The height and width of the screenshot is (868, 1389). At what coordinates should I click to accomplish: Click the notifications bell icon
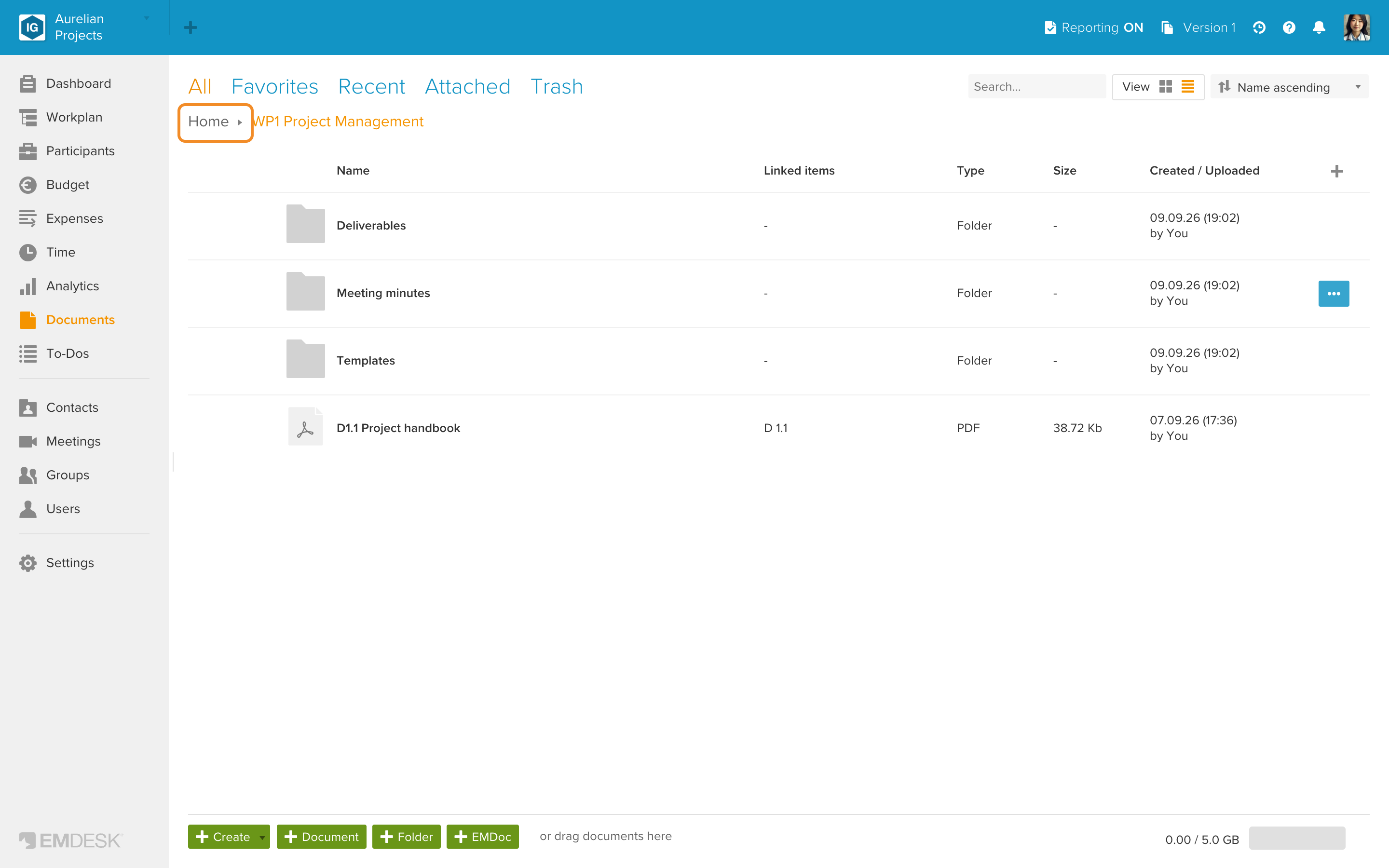[x=1319, y=27]
